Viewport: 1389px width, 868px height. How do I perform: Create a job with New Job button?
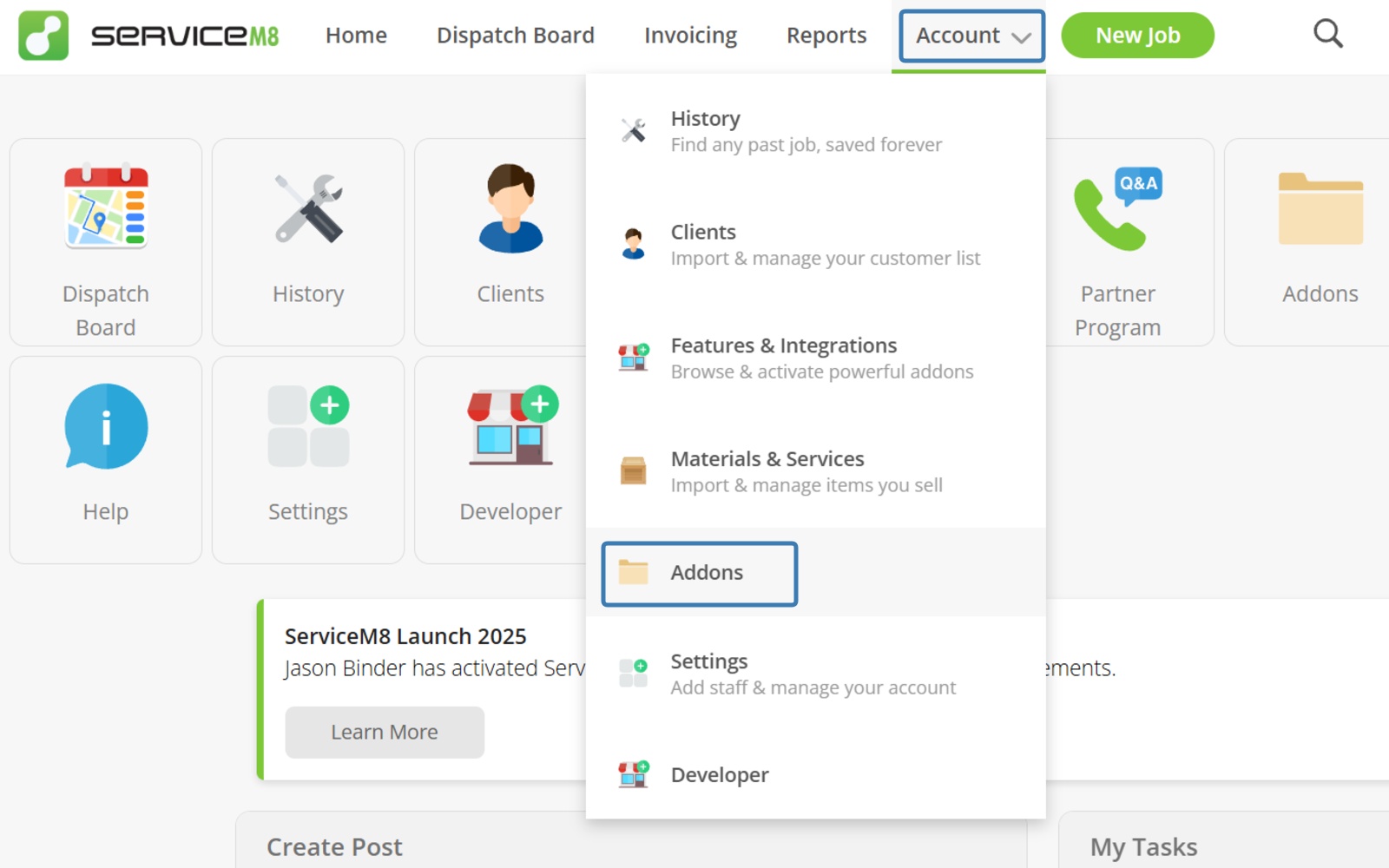click(x=1137, y=36)
